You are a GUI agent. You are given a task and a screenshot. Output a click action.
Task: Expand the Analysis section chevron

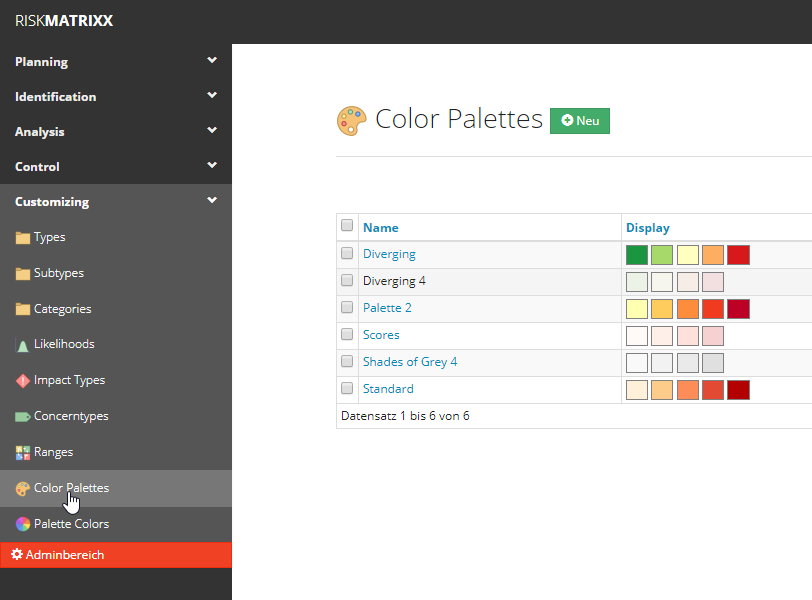[212, 130]
